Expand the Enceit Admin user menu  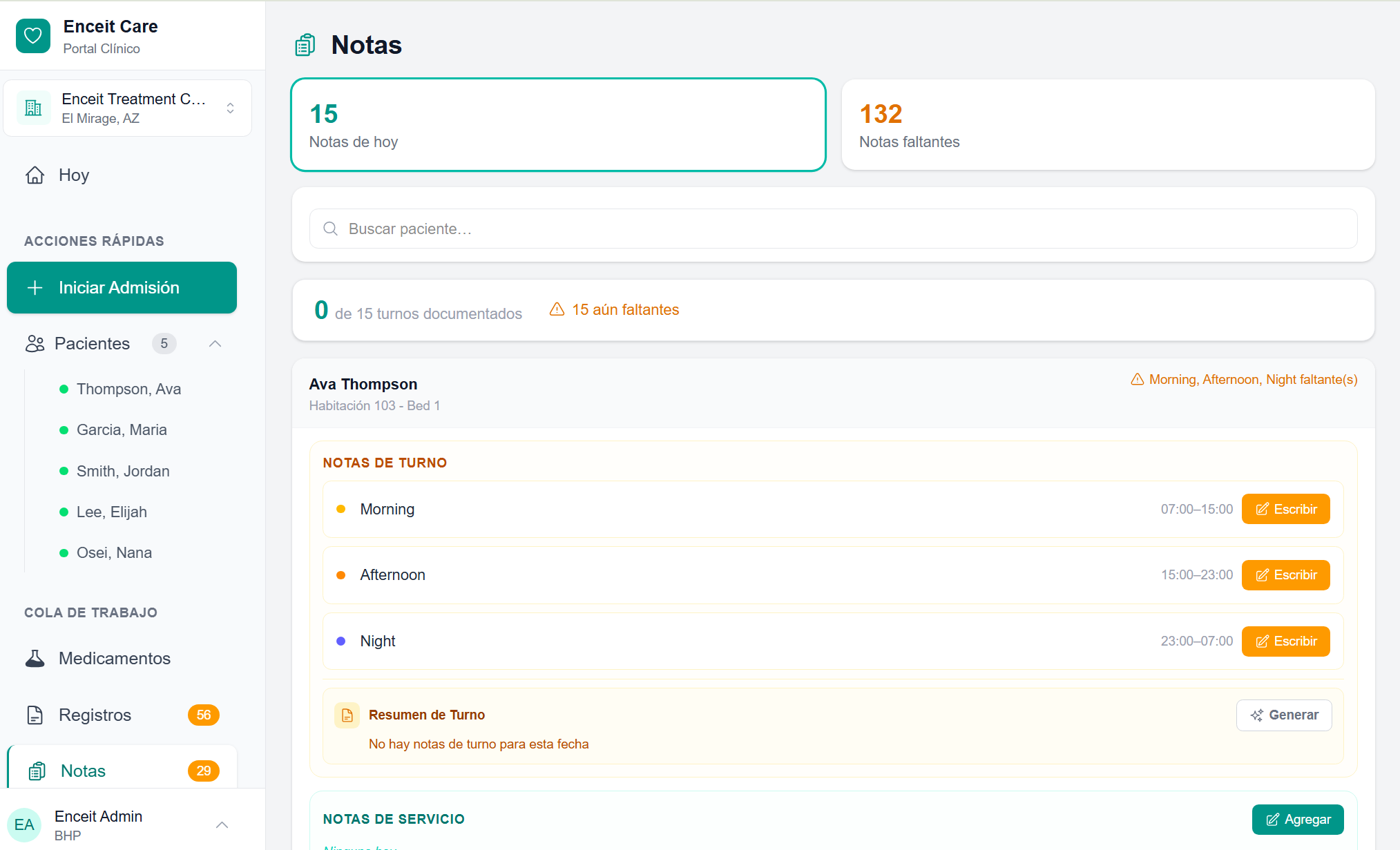click(x=222, y=825)
